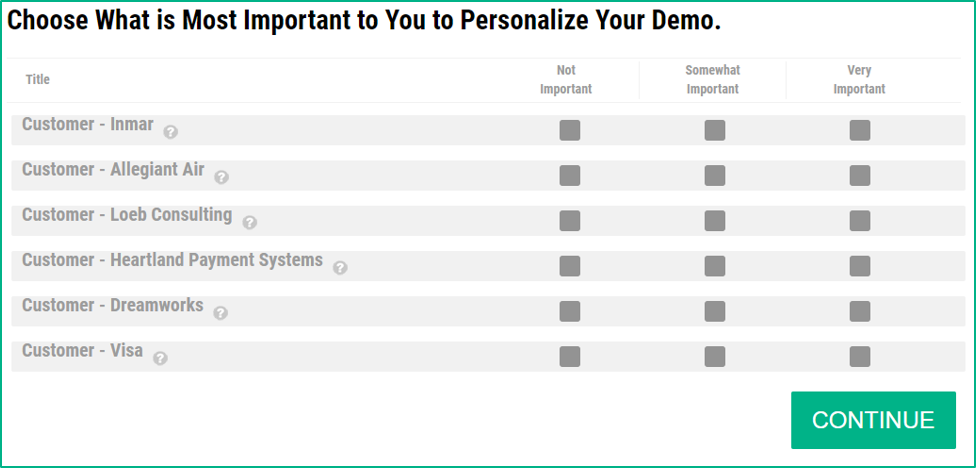Click question mark beside Loeb Consulting
The image size is (976, 468).
tap(250, 223)
